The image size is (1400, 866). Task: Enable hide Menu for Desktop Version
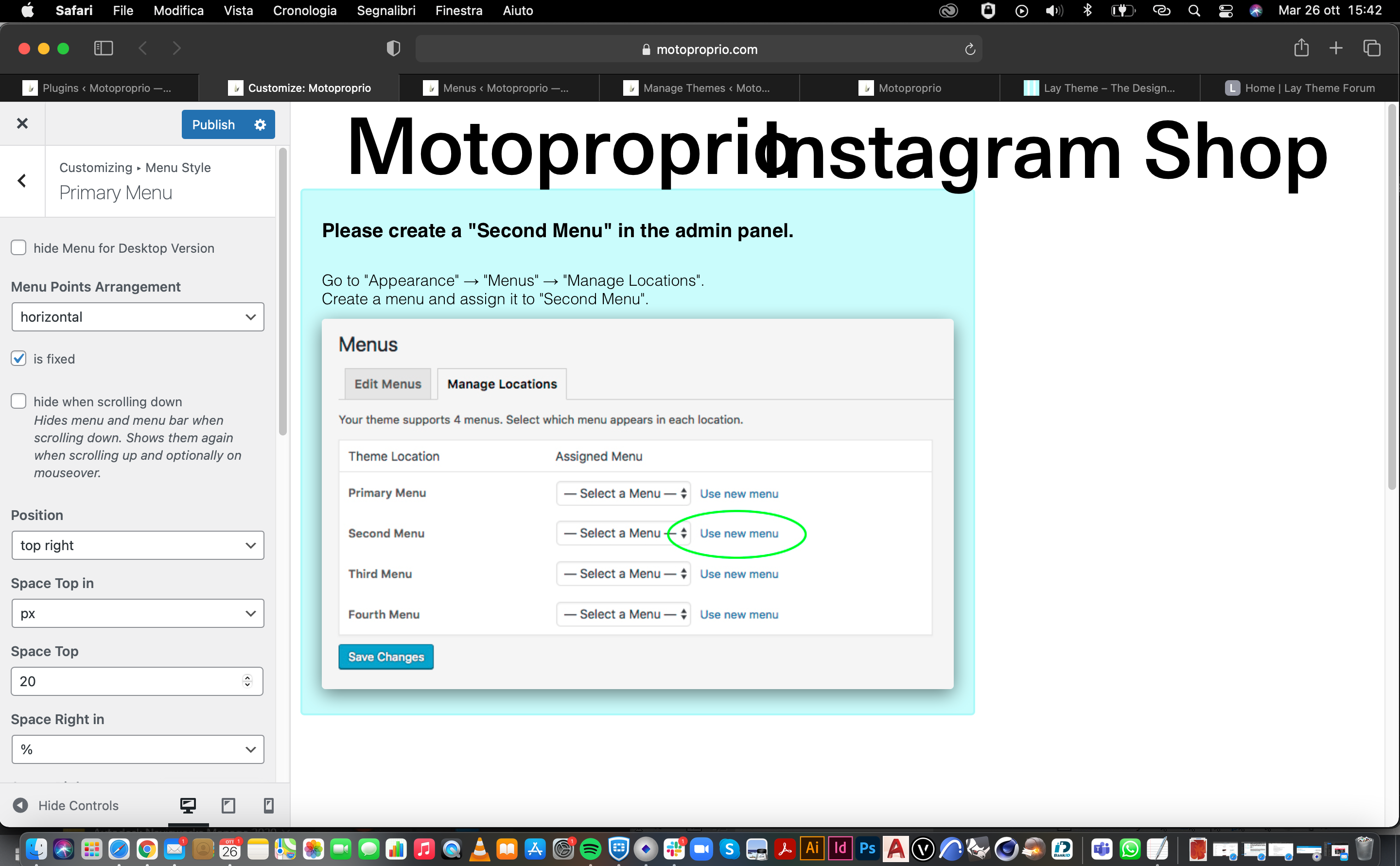tap(19, 247)
